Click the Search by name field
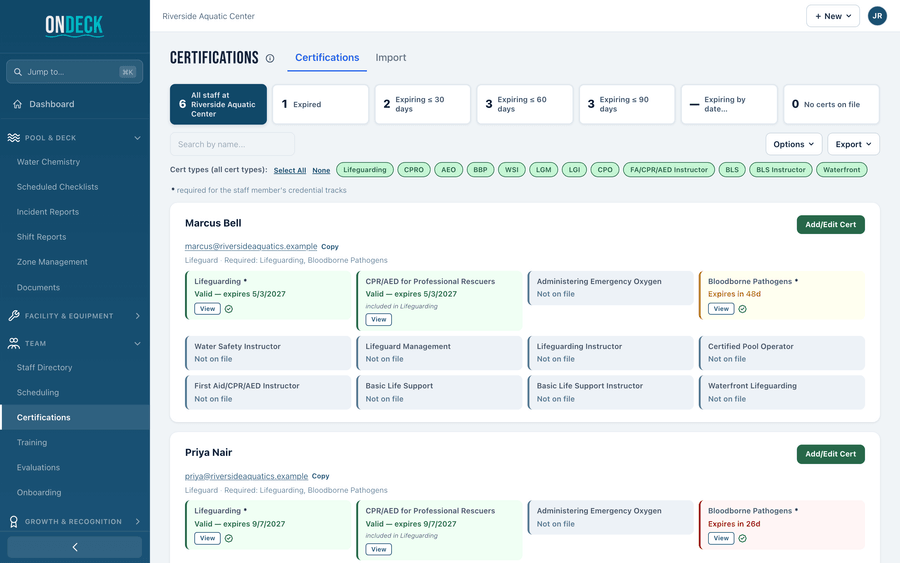900x563 pixels. click(x=232, y=144)
